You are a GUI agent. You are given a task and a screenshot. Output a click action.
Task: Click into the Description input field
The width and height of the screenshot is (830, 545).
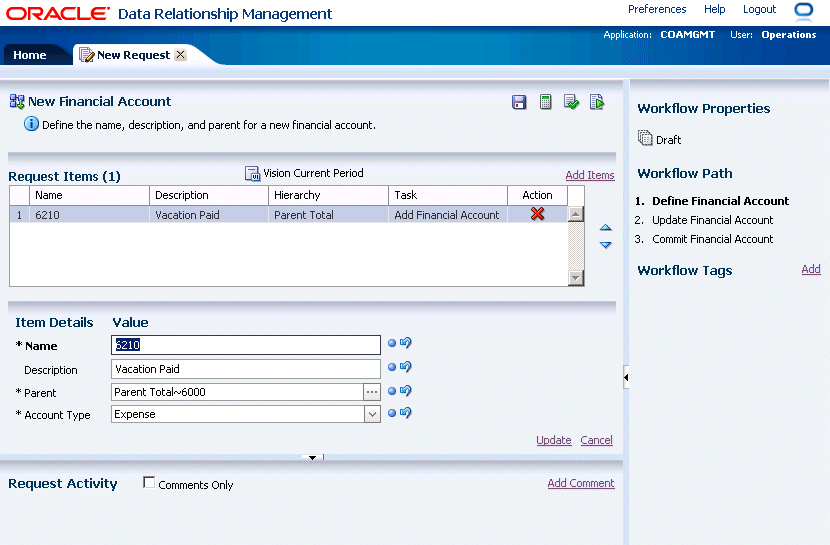pyautogui.click(x=246, y=369)
